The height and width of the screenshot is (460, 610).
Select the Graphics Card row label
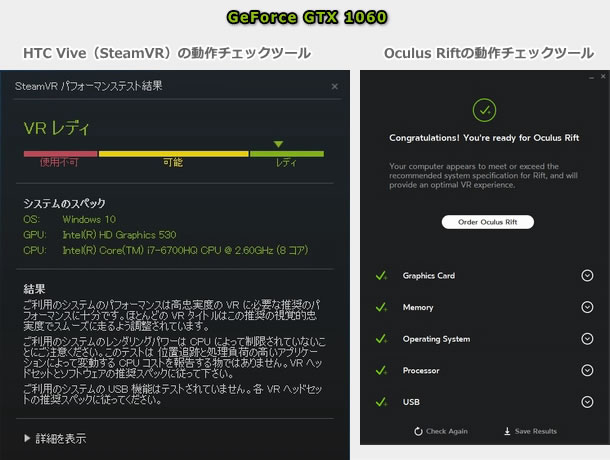click(429, 276)
